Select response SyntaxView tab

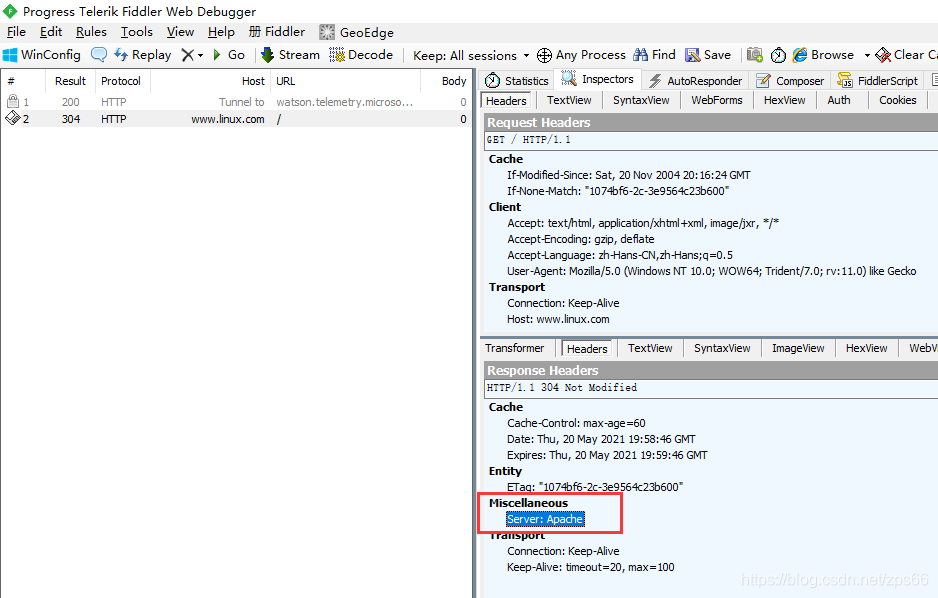point(721,348)
